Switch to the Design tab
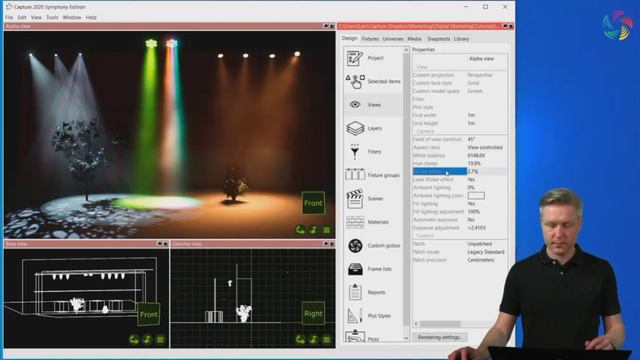The image size is (640, 360). click(x=349, y=38)
